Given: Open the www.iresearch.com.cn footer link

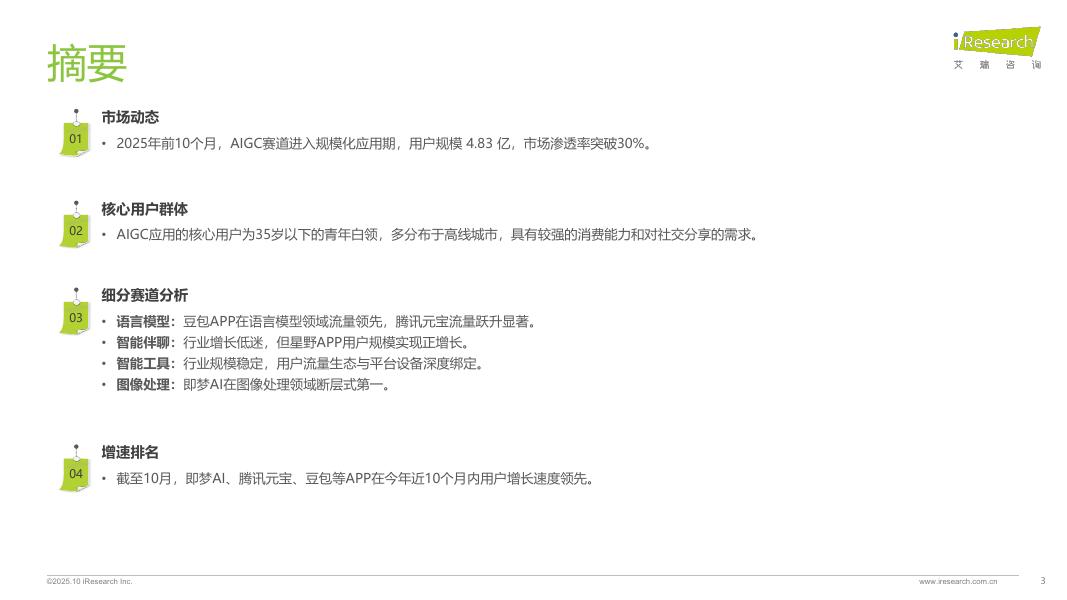Looking at the screenshot, I should click(x=957, y=582).
